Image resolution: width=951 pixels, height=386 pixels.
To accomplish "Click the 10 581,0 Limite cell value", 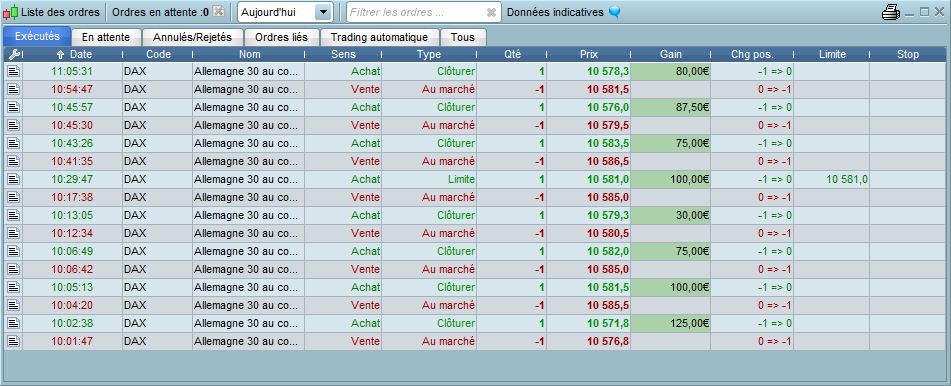I will 847,180.
